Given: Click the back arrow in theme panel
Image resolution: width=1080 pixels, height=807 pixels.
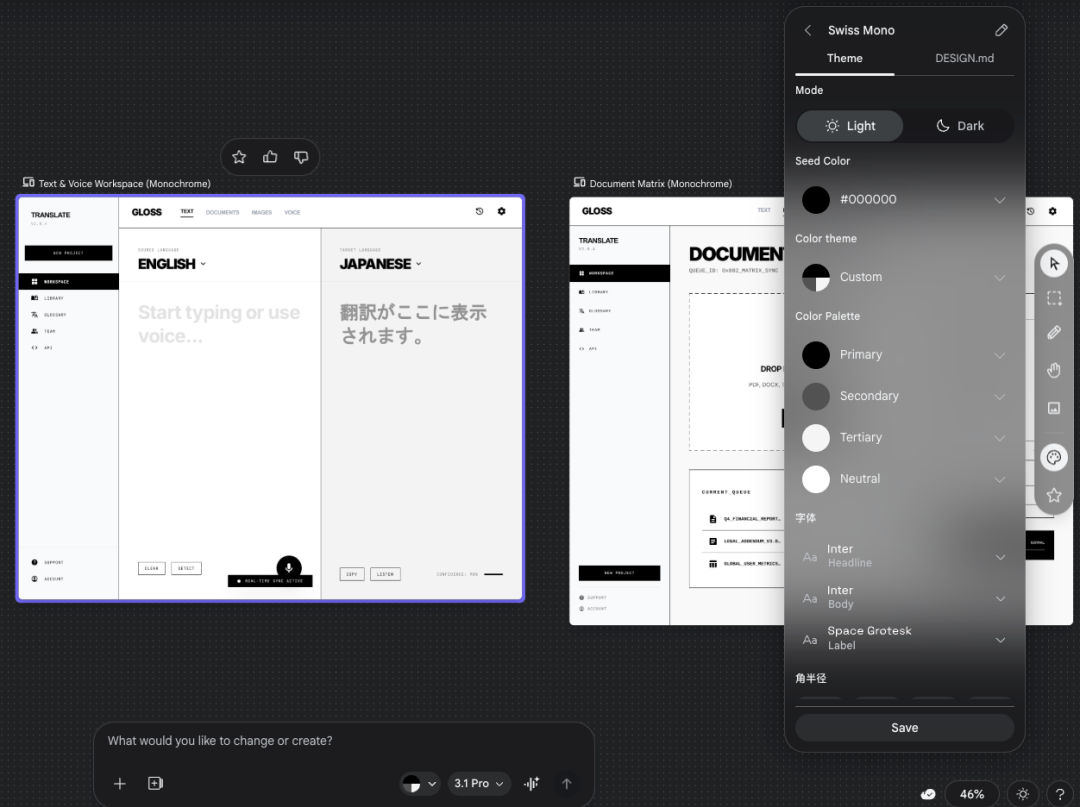Looking at the screenshot, I should pos(808,30).
